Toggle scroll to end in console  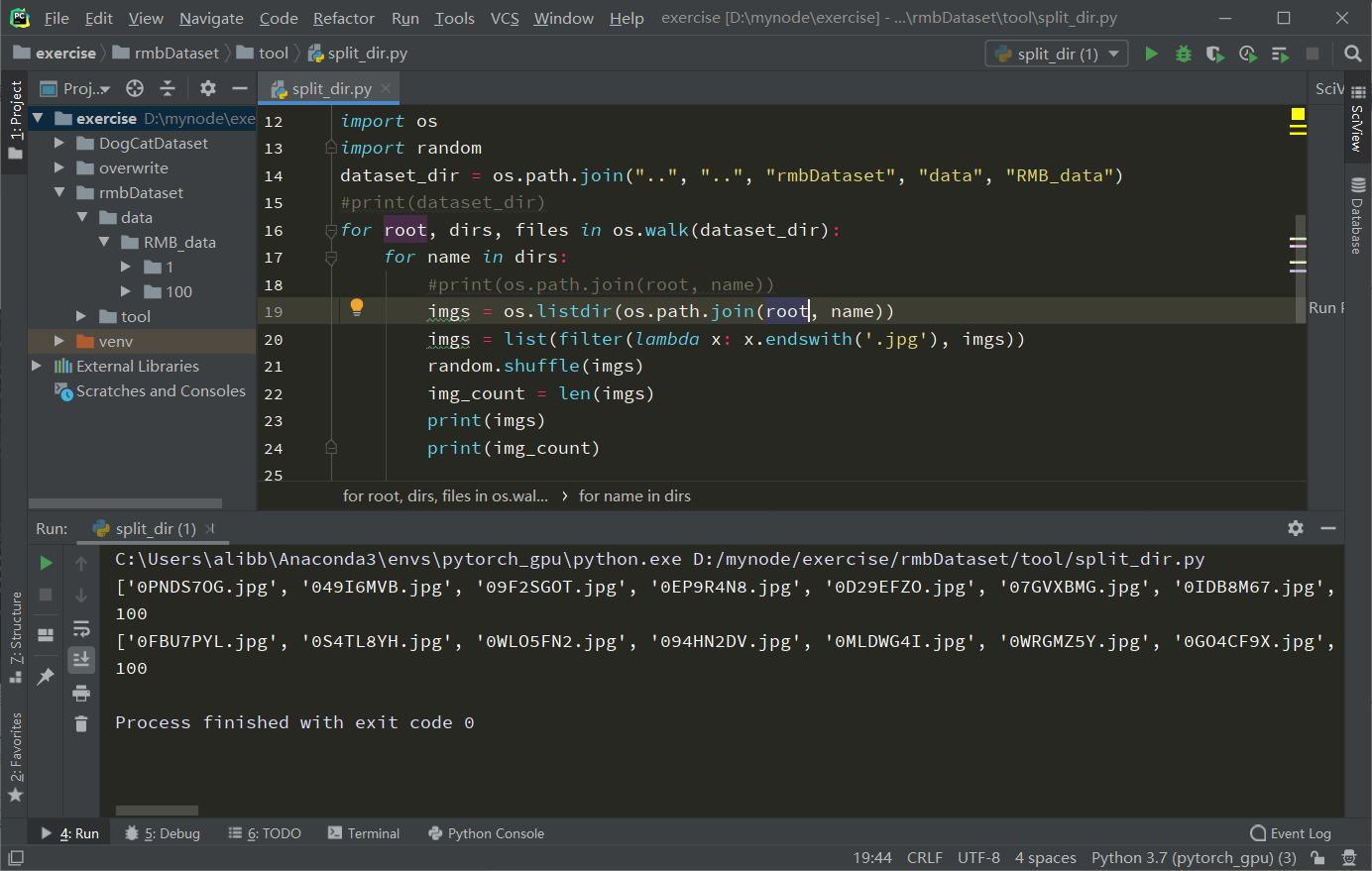(x=81, y=660)
